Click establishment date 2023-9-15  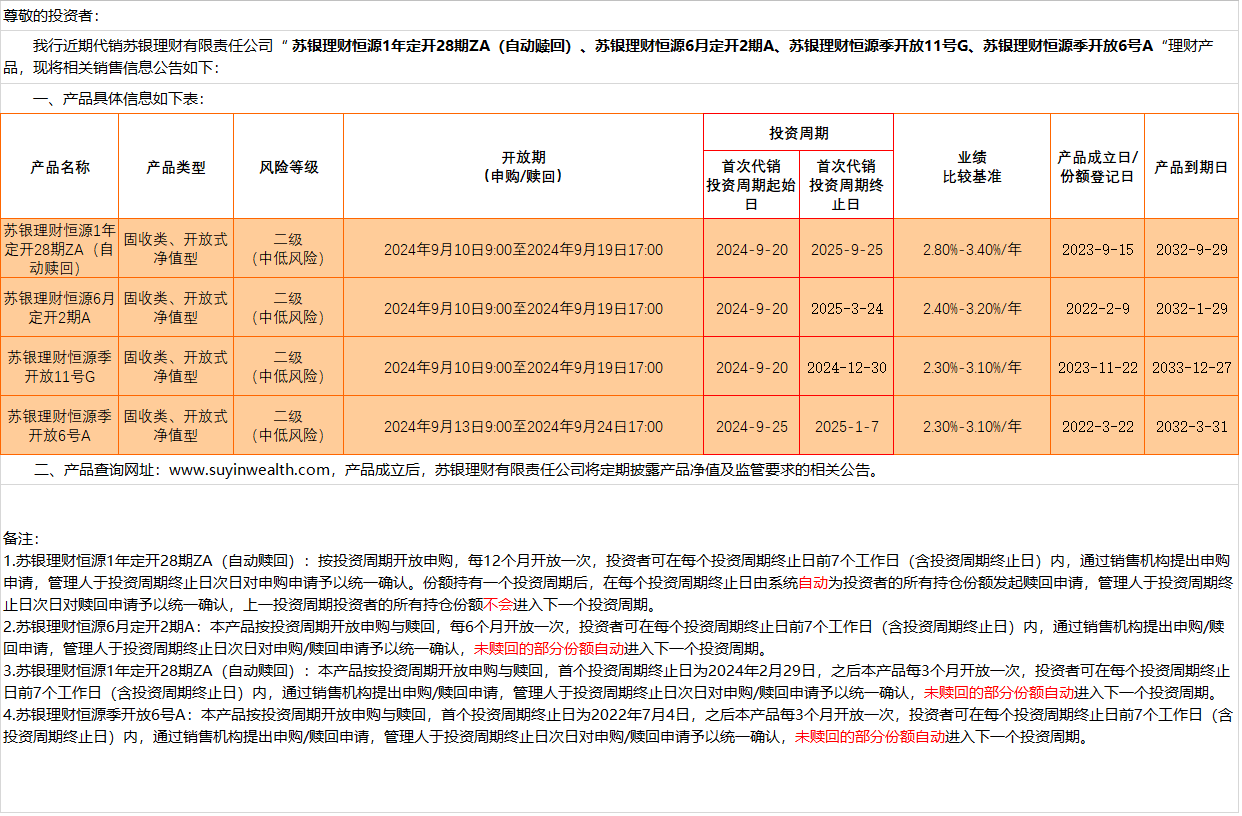coord(1097,250)
